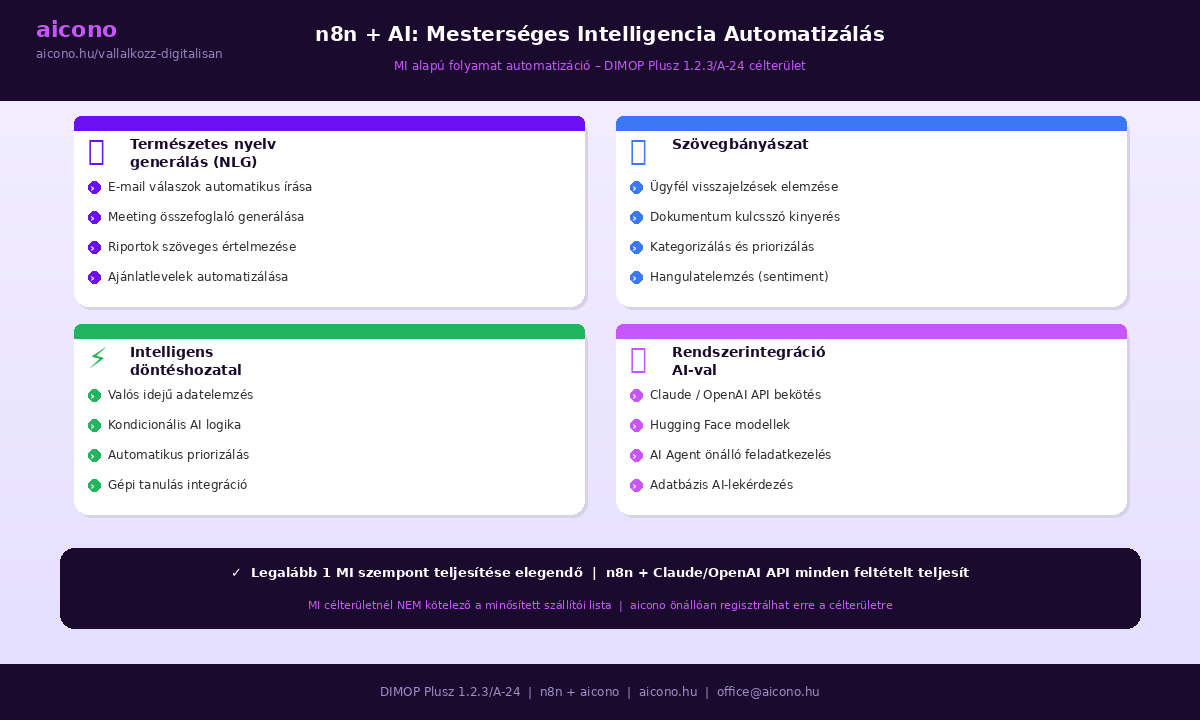This screenshot has height=720, width=1200.
Task: Click Valós idejű adatelemzés text
Action: click(181, 395)
